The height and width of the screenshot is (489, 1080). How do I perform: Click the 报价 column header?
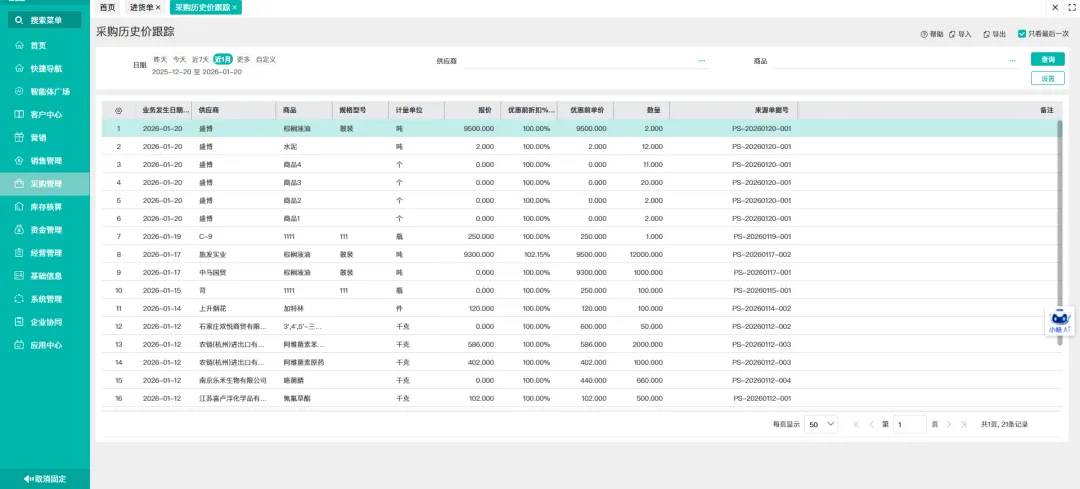(472, 110)
